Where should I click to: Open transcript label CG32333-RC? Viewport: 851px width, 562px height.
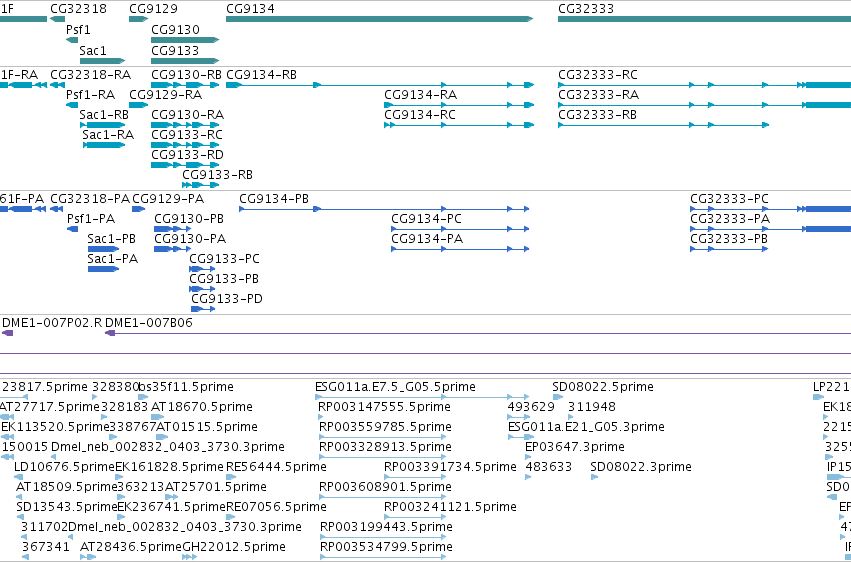(x=598, y=75)
